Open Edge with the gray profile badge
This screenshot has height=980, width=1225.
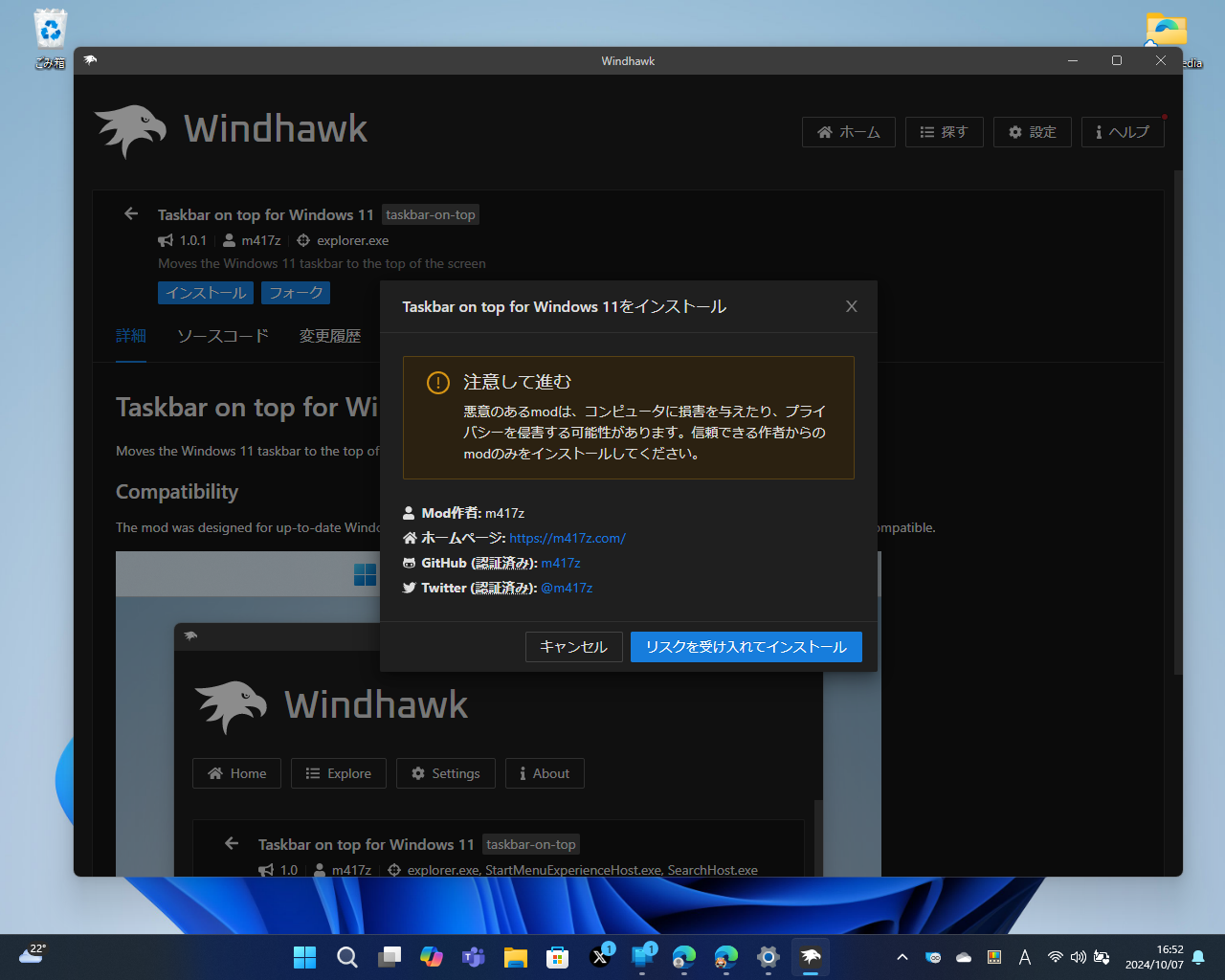point(684,957)
